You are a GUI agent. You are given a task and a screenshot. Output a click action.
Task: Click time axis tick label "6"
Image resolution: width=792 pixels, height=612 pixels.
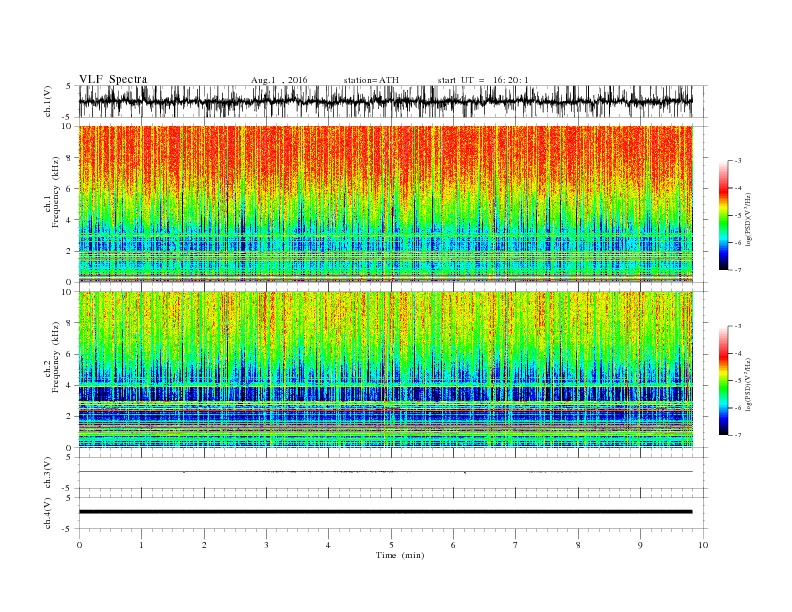[x=453, y=545]
